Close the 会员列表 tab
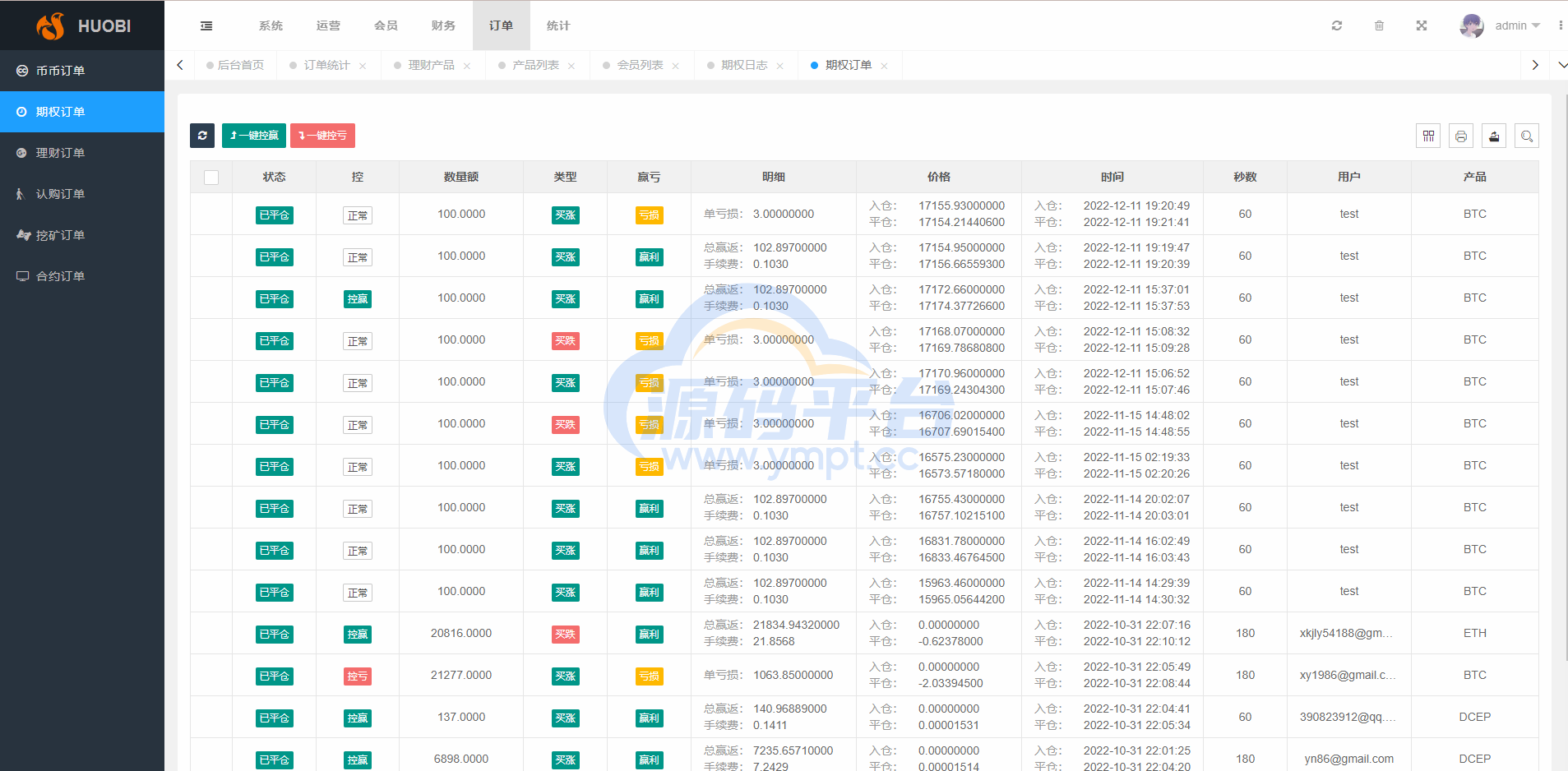 pyautogui.click(x=676, y=66)
